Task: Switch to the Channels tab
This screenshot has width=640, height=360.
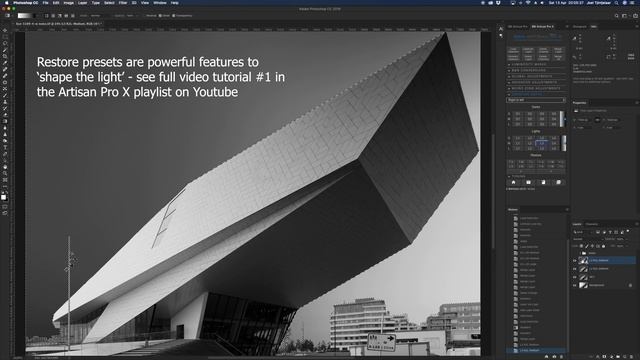Action: (591, 224)
